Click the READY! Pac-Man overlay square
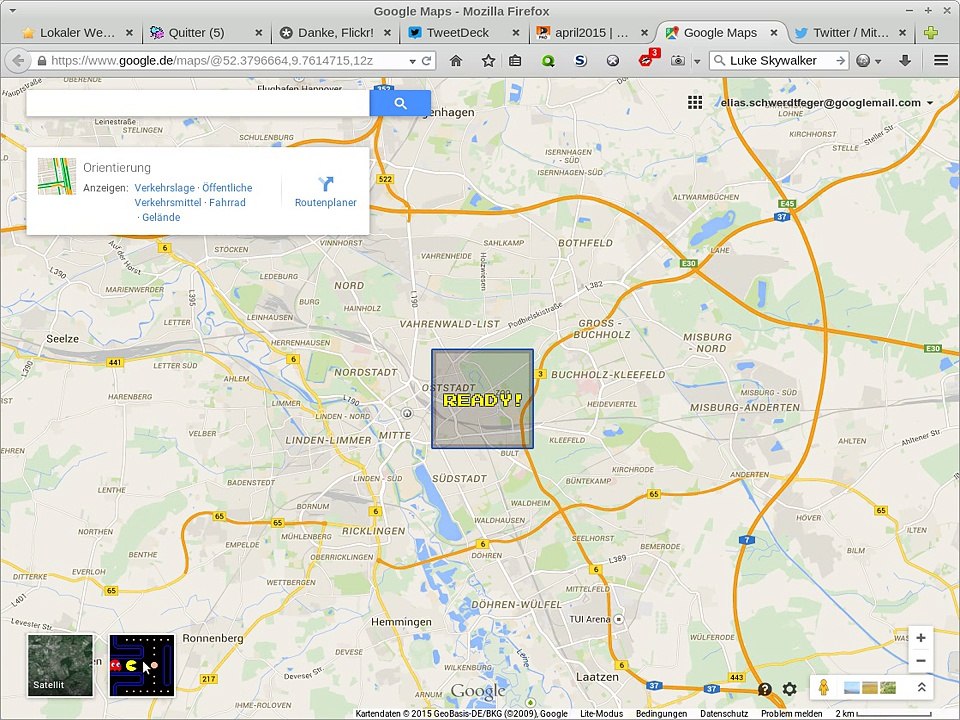 coord(482,399)
